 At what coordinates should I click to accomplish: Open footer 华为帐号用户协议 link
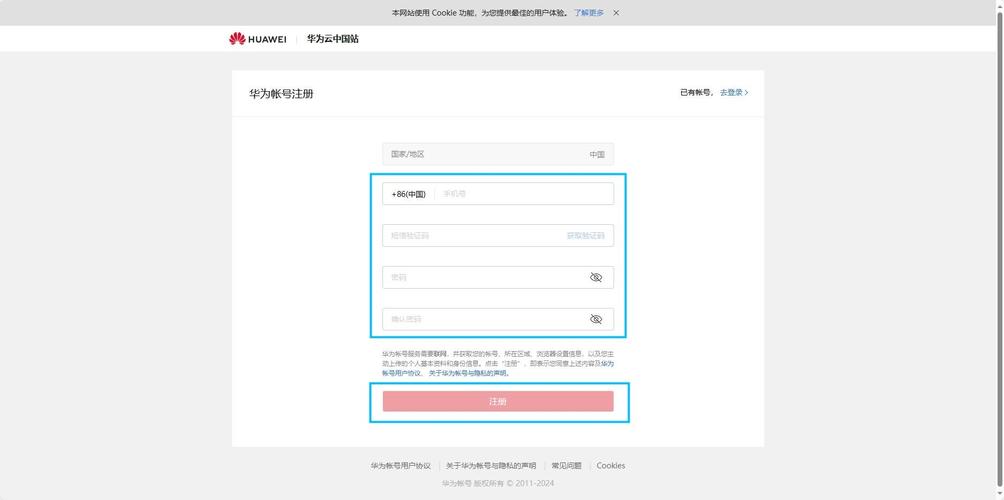[x=400, y=466]
